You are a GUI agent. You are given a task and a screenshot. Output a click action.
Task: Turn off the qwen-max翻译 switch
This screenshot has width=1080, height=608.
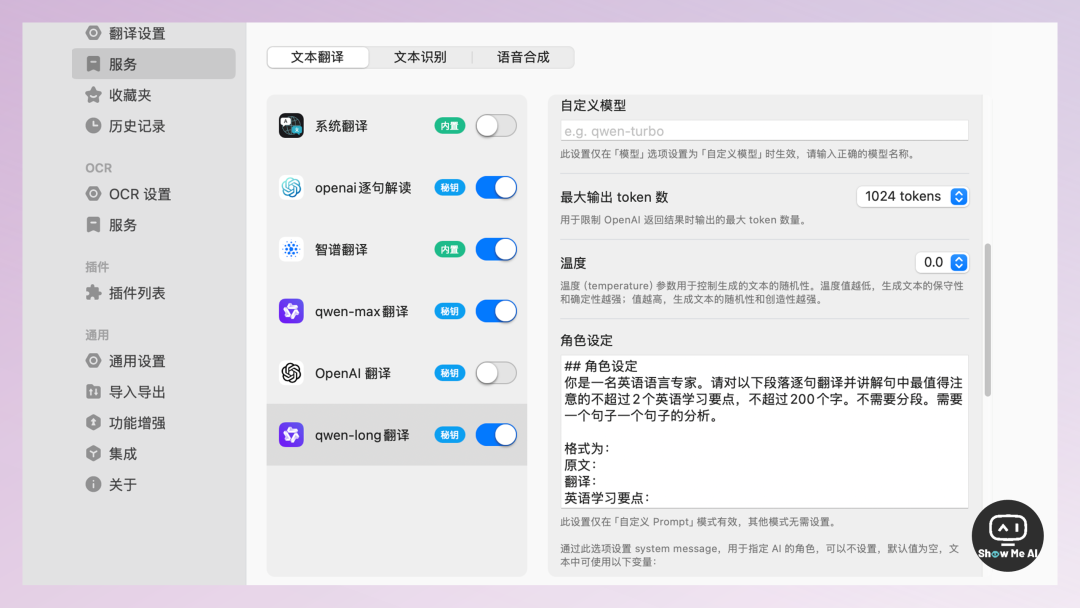496,311
